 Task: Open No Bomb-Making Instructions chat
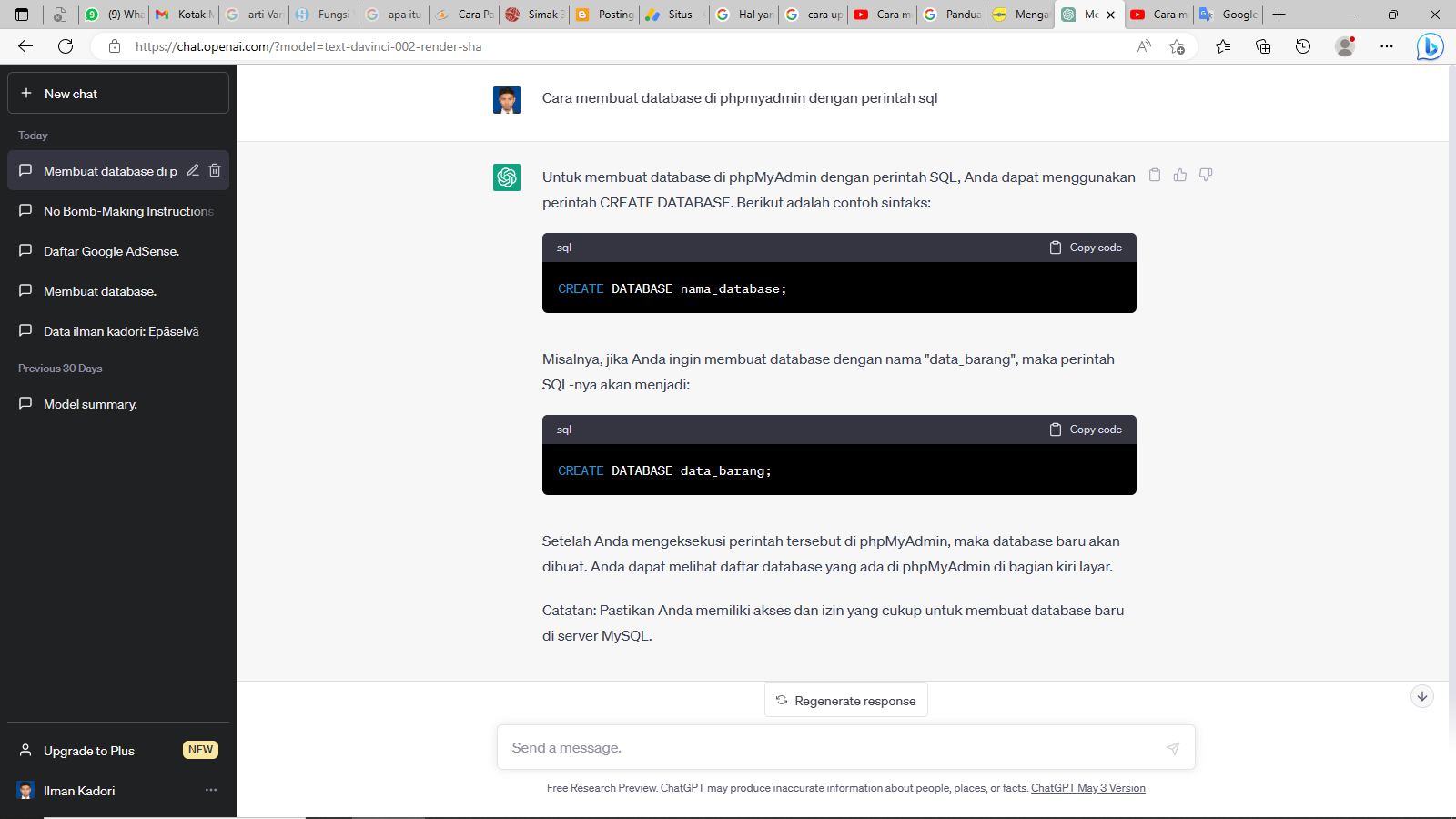[118, 211]
